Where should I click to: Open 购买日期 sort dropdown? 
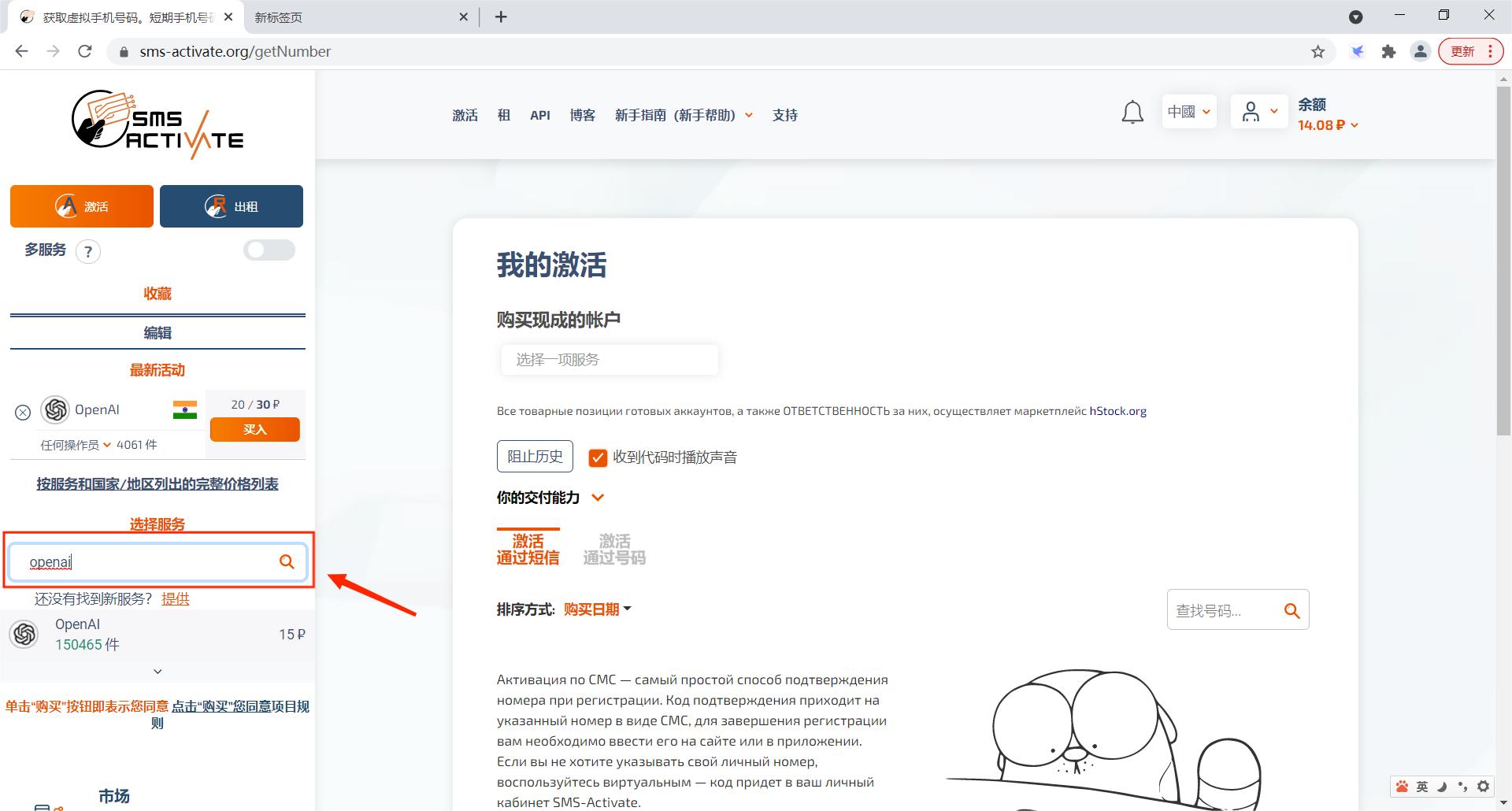[x=598, y=609]
